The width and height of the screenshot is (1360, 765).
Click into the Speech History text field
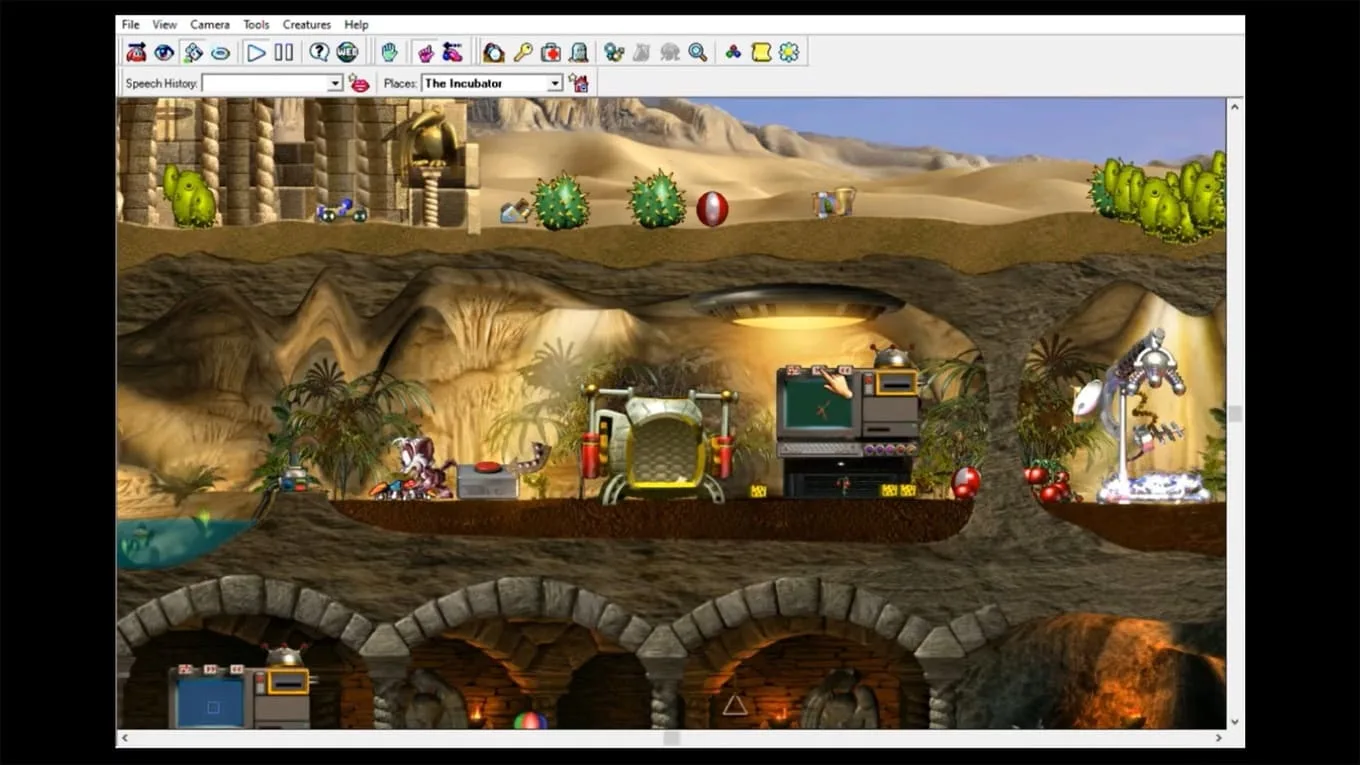(x=265, y=84)
